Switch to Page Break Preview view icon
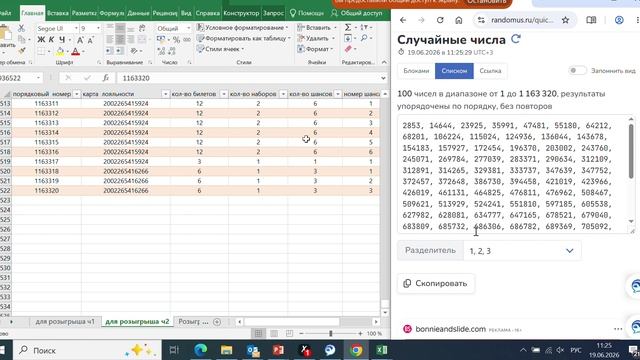640x360 pixels. pos(289,333)
